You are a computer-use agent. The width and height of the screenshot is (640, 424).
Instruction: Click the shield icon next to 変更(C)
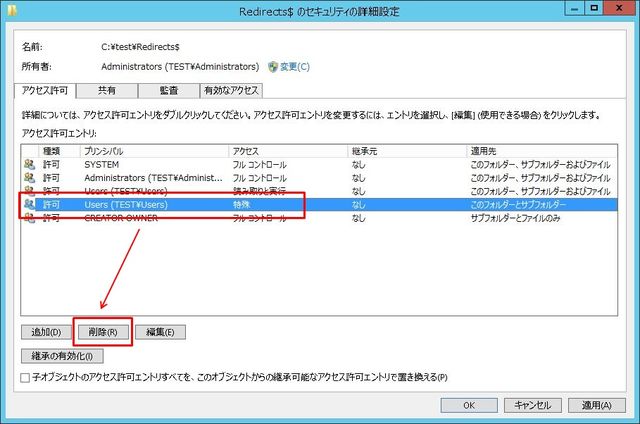tap(273, 67)
